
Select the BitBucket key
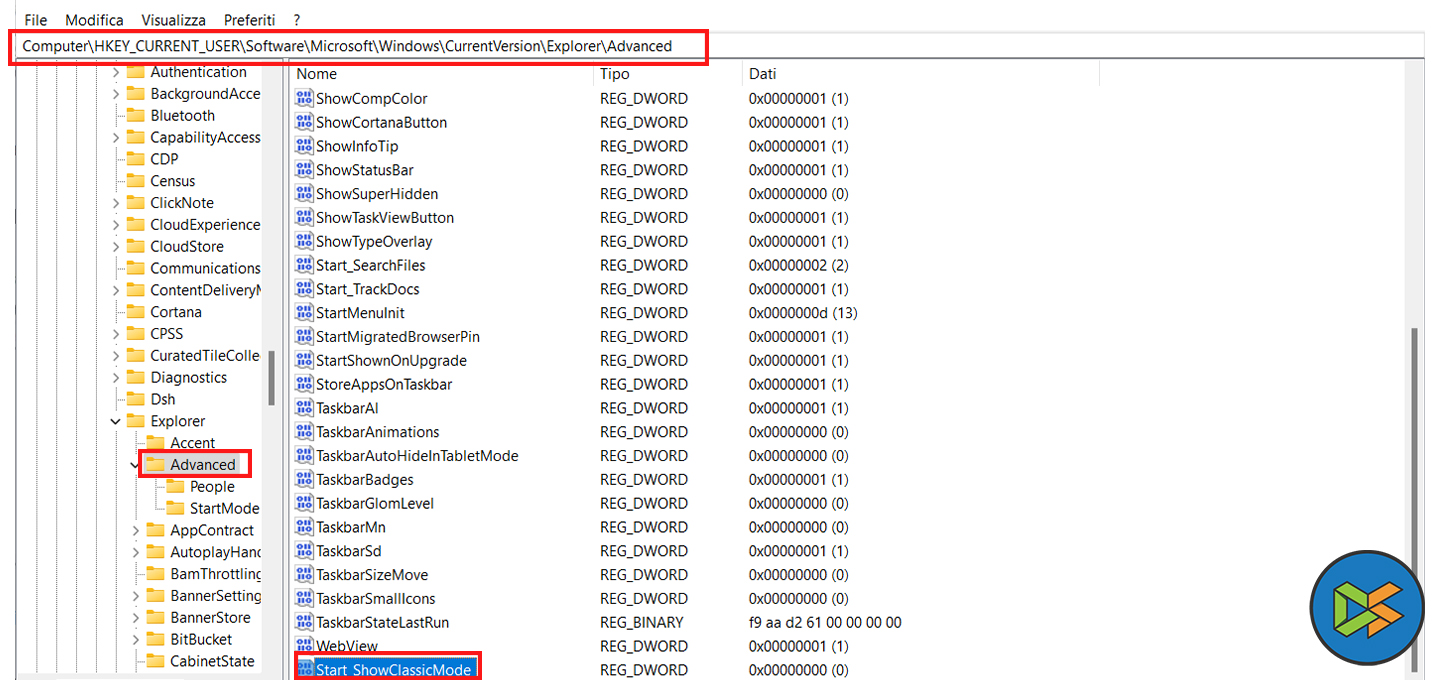(201, 640)
